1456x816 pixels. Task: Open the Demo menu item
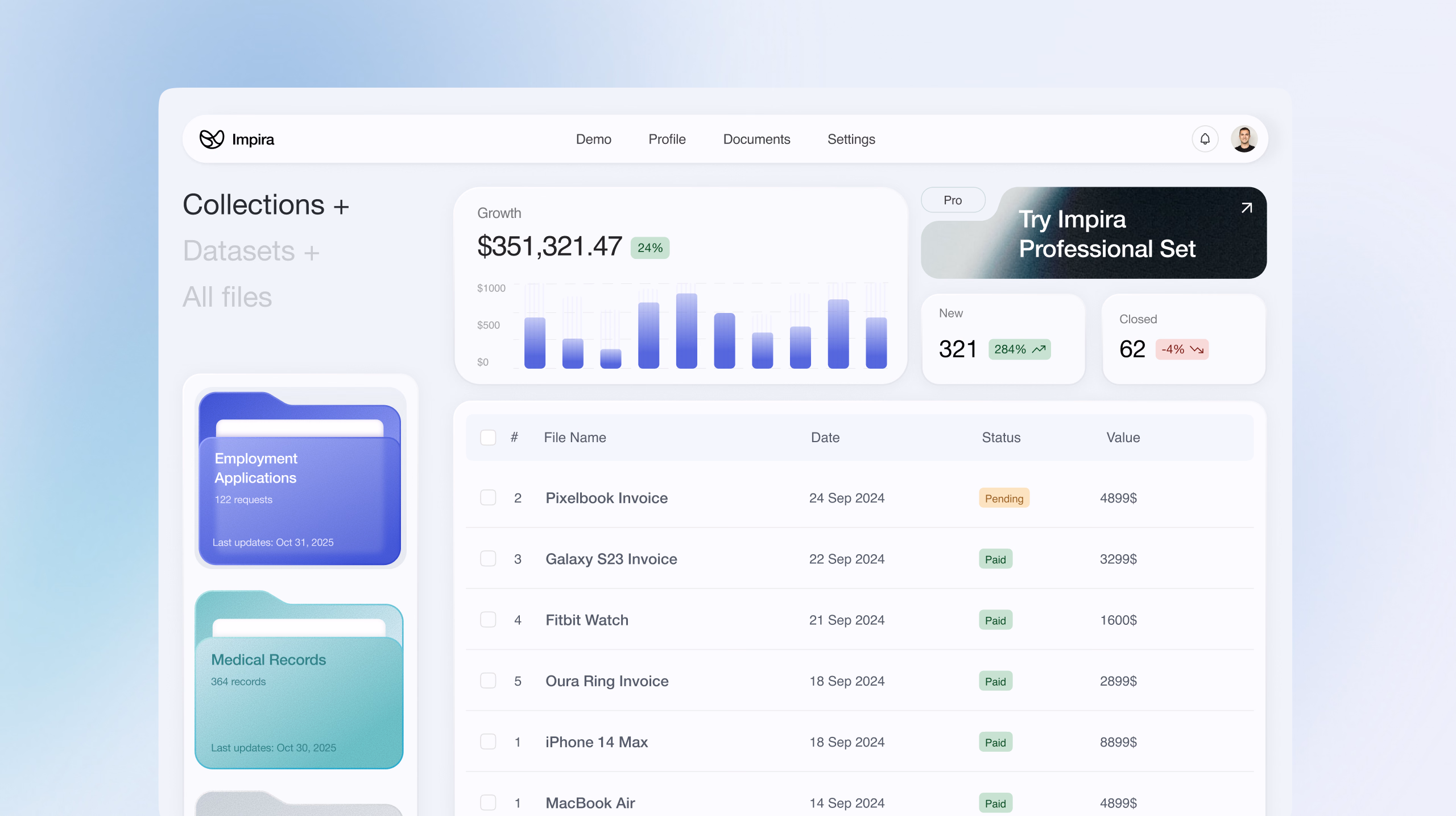(x=593, y=139)
